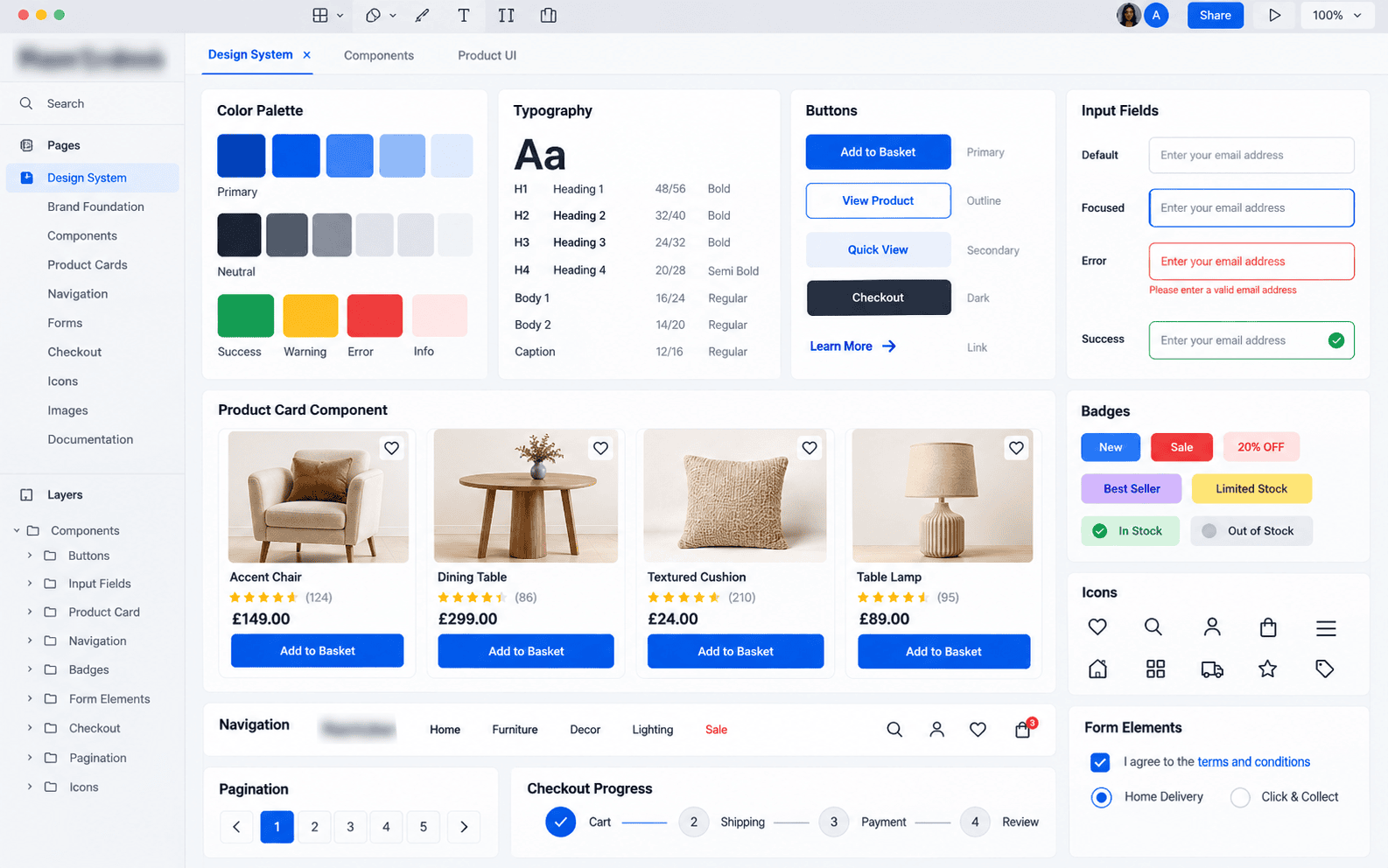Click the user profile icon in Navigation bar
This screenshot has width=1388, height=868.
[936, 729]
